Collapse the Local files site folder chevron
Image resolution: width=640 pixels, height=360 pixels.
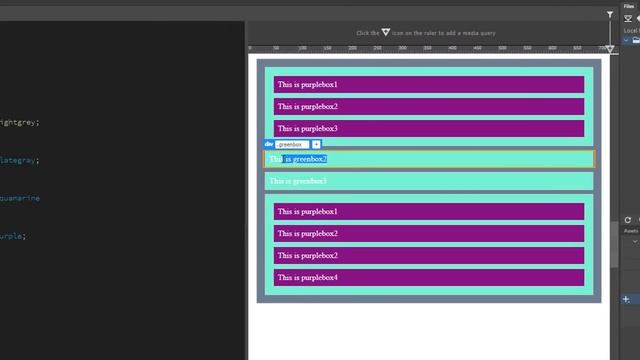click(x=626, y=40)
